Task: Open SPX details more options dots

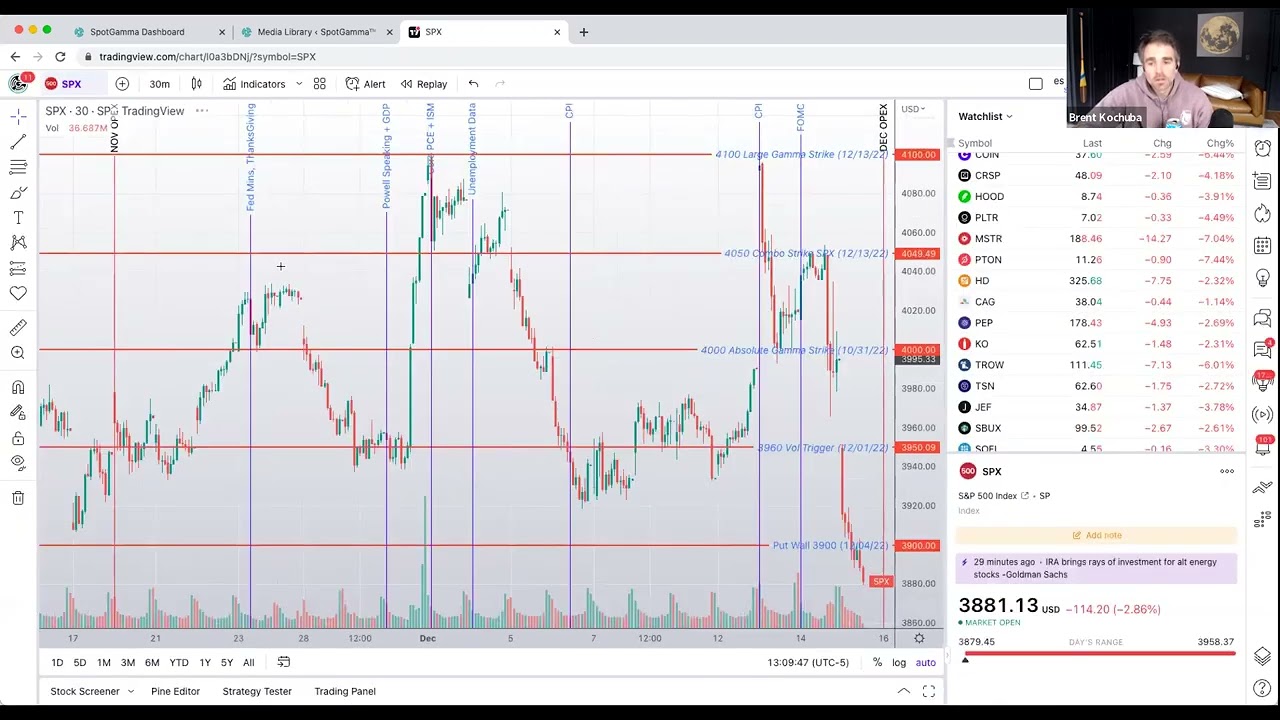Action: pos(1227,472)
